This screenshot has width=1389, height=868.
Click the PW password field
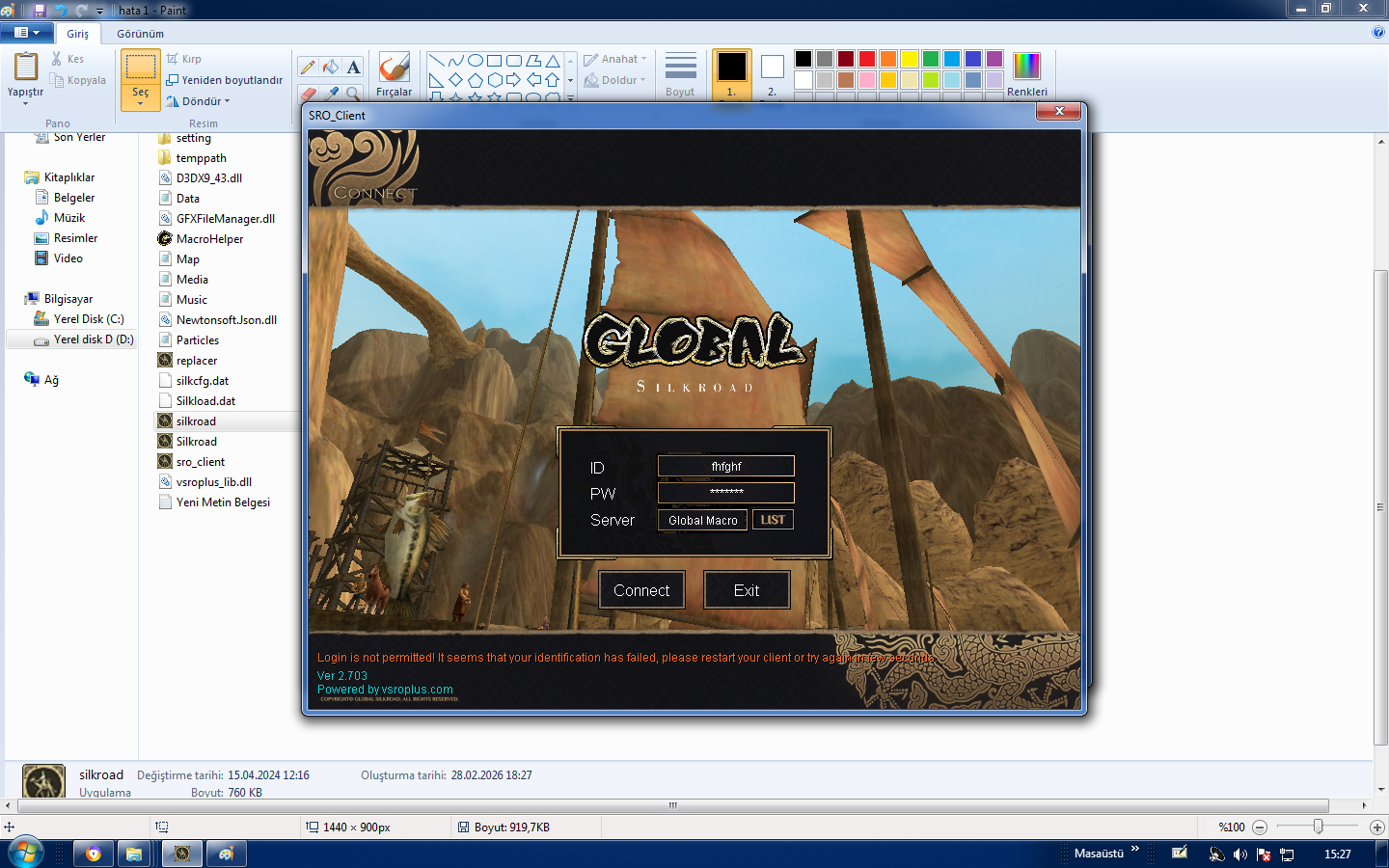[726, 492]
